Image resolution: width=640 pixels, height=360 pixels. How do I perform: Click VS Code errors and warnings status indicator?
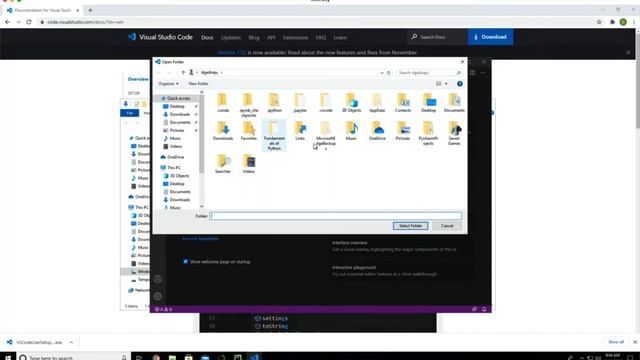coord(163,309)
